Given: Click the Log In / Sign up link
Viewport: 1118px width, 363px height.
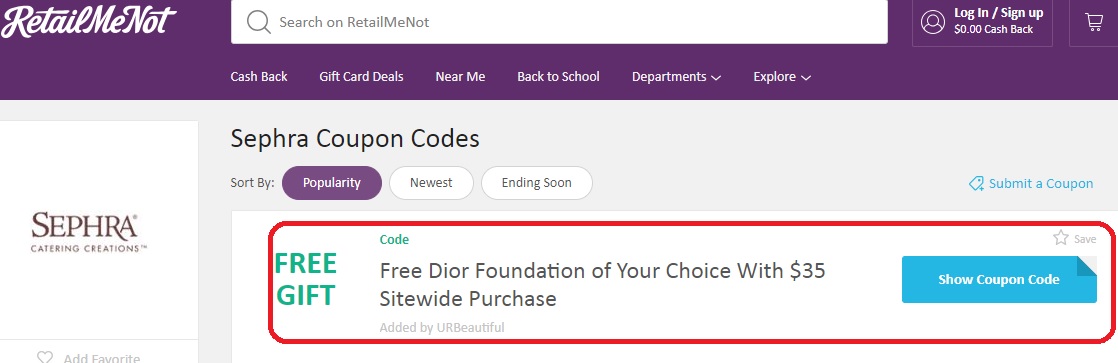Looking at the screenshot, I should pyautogui.click(x=998, y=13).
